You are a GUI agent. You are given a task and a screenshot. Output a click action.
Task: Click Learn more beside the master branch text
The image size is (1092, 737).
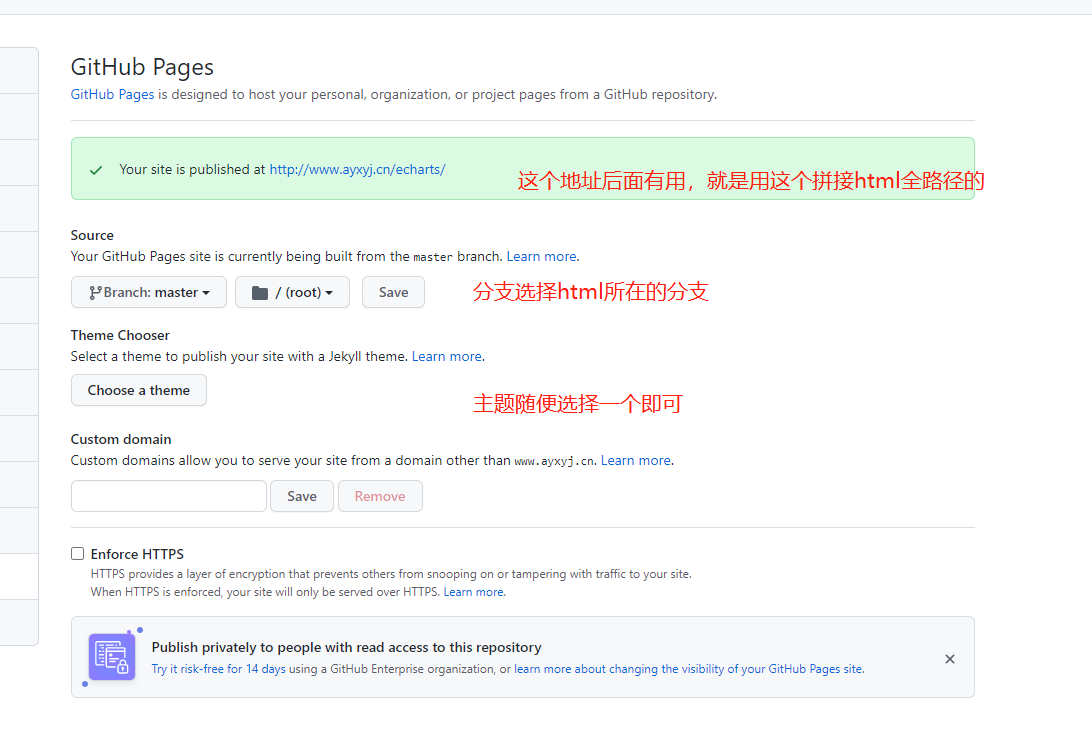pyautogui.click(x=540, y=255)
